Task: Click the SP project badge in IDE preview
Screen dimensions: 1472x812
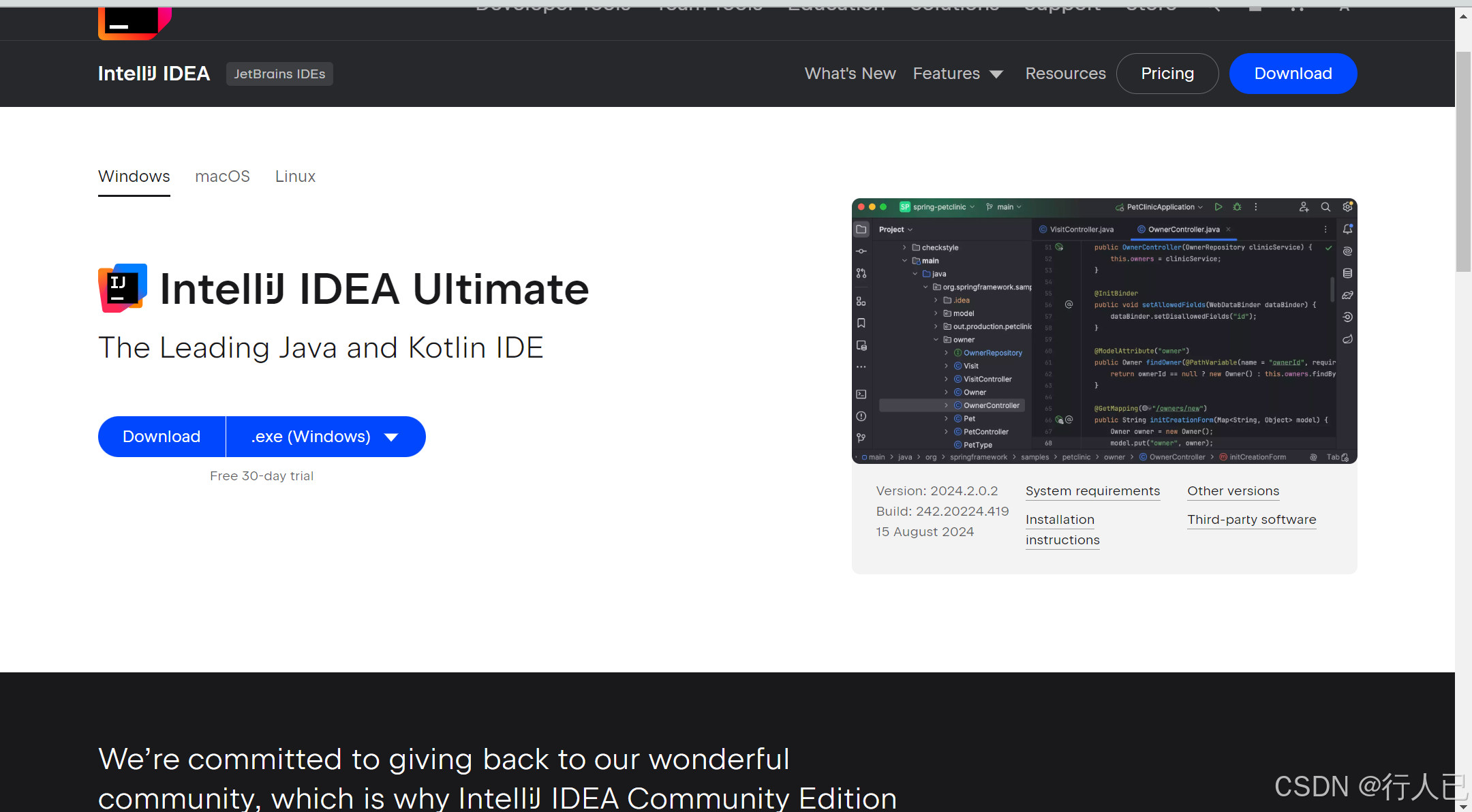Action: pos(905,207)
